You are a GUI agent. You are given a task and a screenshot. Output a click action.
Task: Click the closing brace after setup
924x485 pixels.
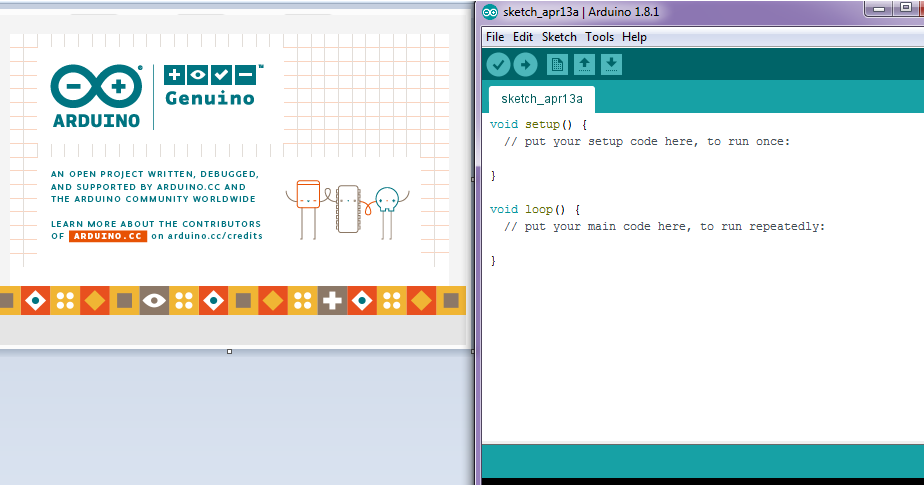[493, 176]
